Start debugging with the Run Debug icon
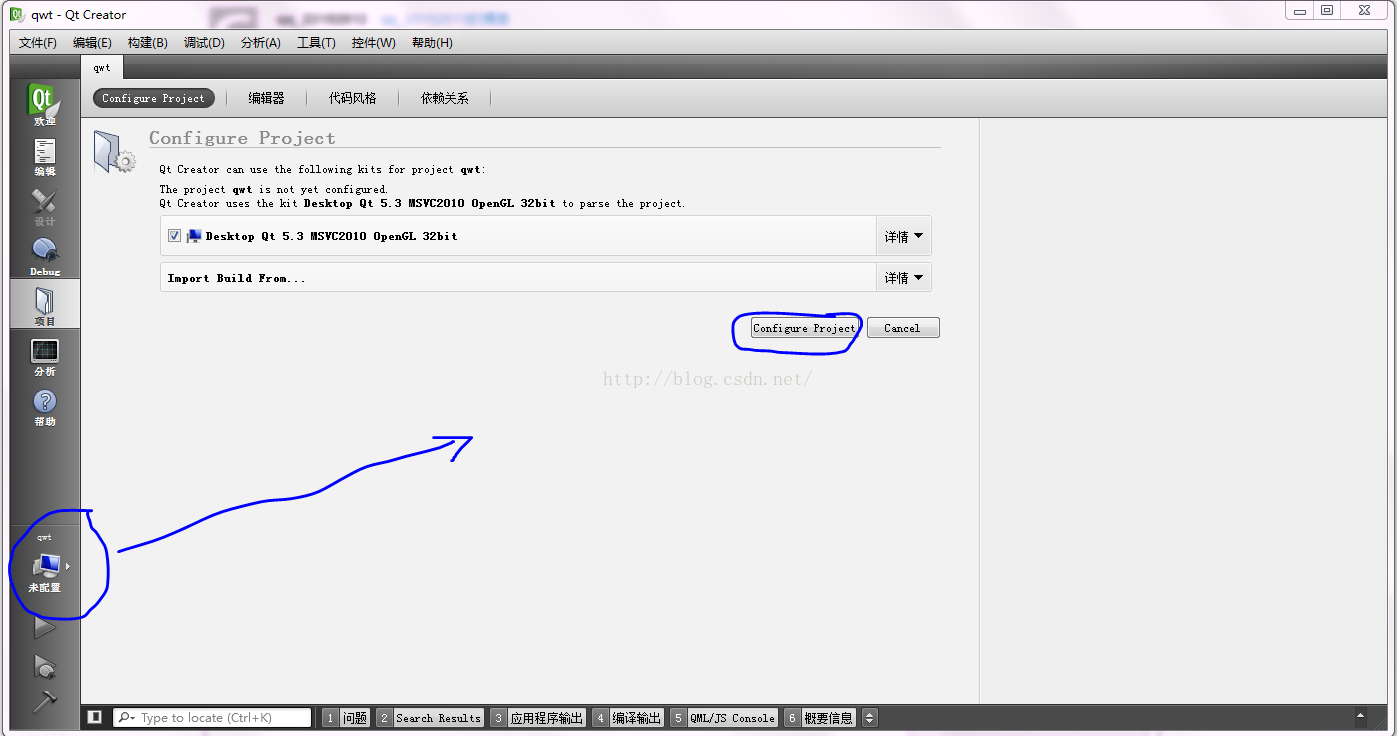The height and width of the screenshot is (736, 1397). [x=44, y=666]
